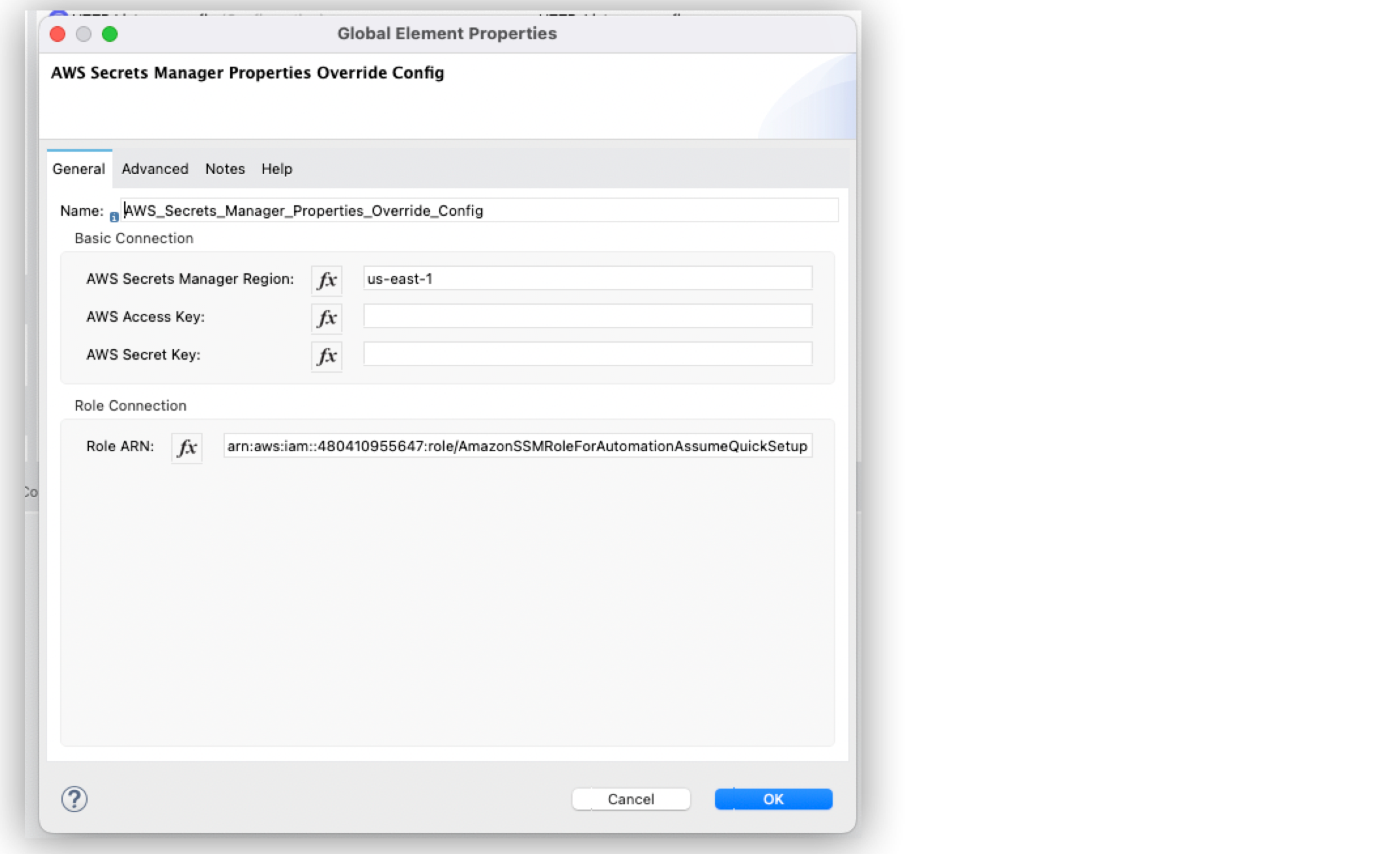Click the info icon beside the Name label
Image resolution: width=1400 pixels, height=854 pixels.
tap(115, 216)
